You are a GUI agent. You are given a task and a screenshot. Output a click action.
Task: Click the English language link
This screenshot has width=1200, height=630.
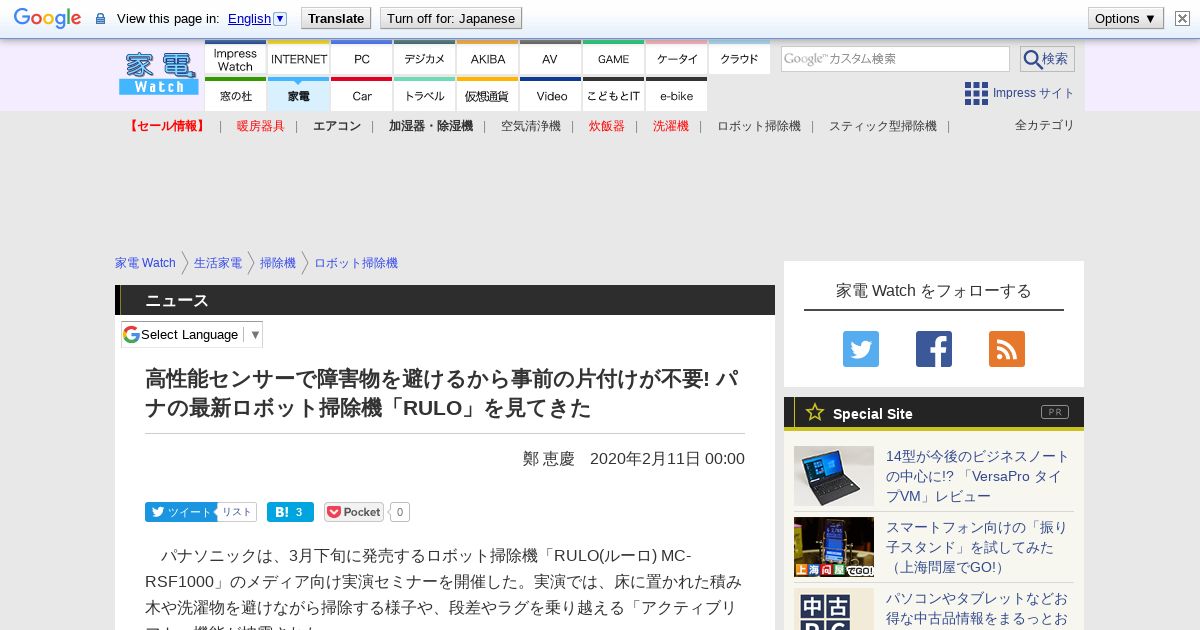pyautogui.click(x=249, y=18)
